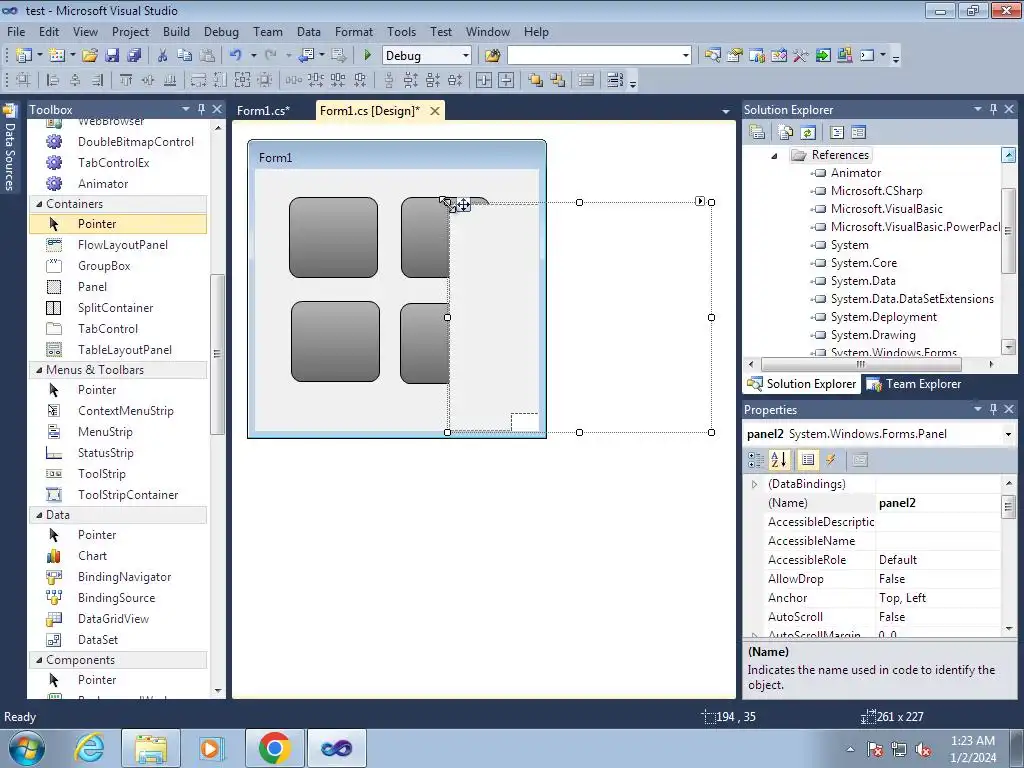Toggle Alphabetical sort in Properties panel
The image size is (1024, 768).
coord(778,460)
